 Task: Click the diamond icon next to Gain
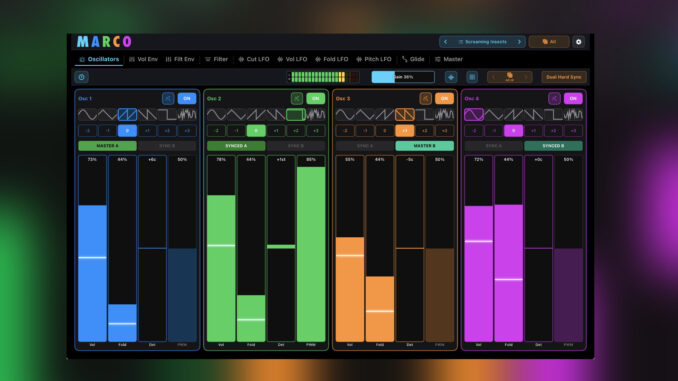451,77
